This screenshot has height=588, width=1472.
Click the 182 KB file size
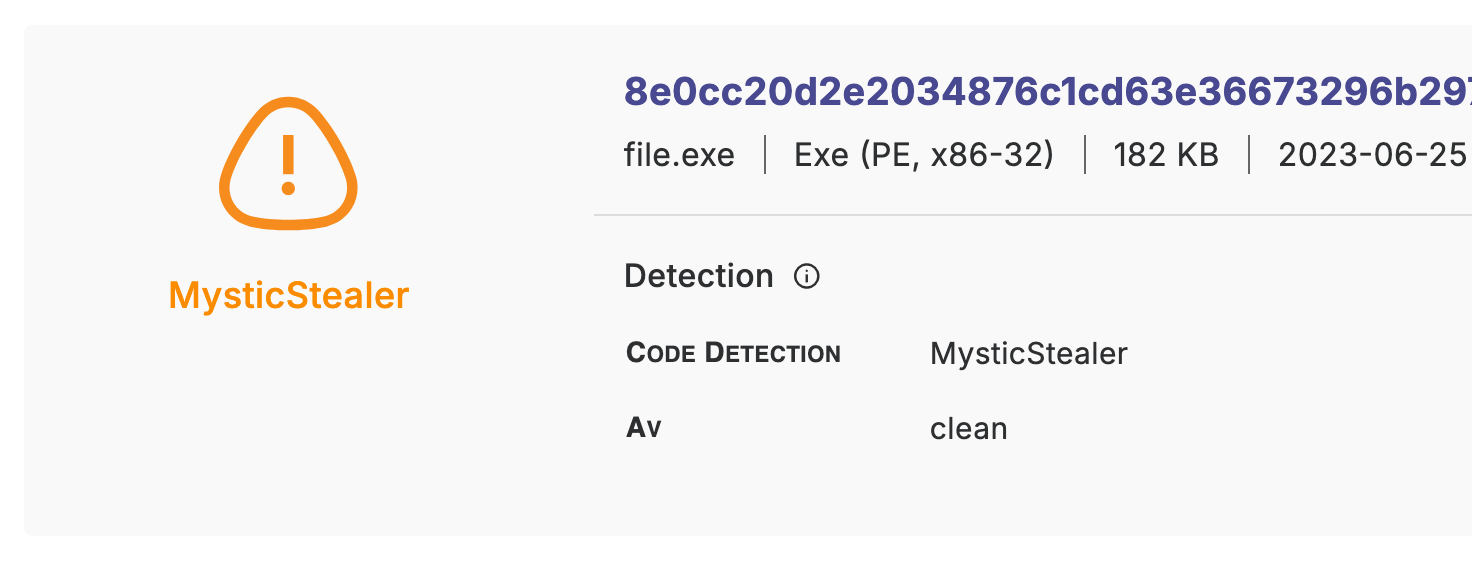click(x=1166, y=155)
